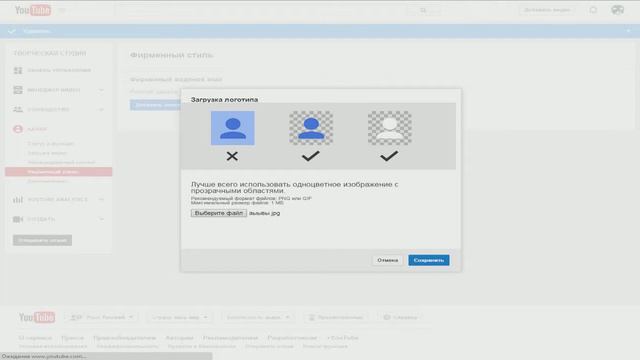Open the Канал section in the sidebar

[37, 129]
